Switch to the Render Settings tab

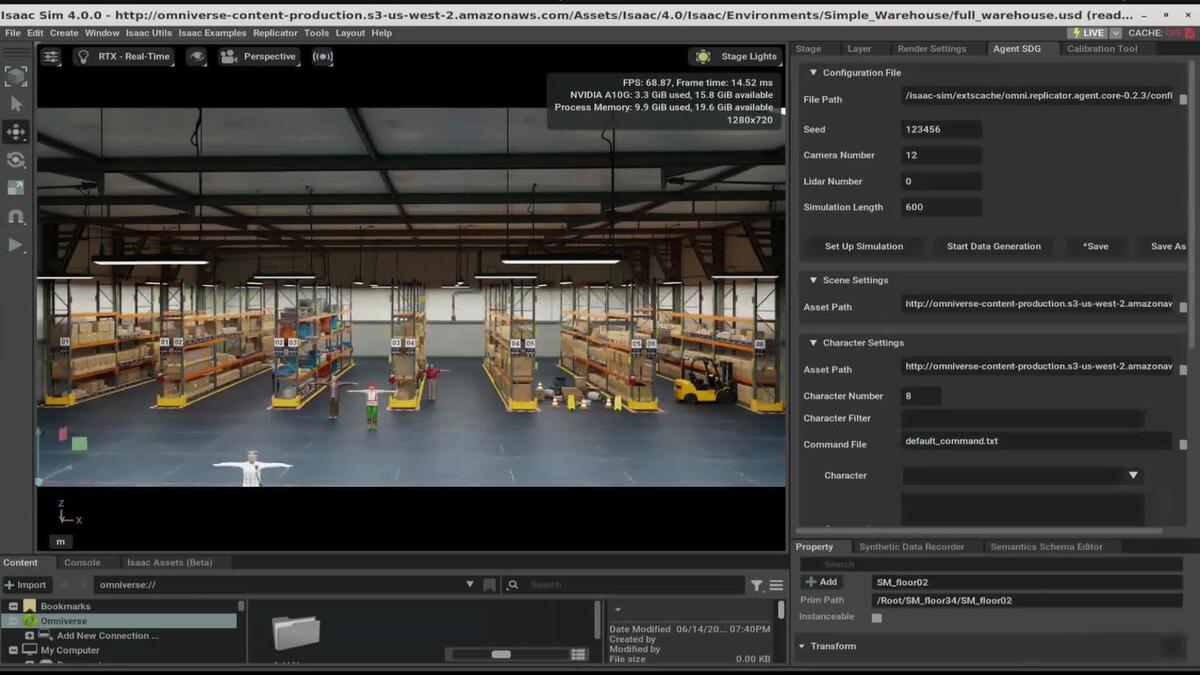931,49
